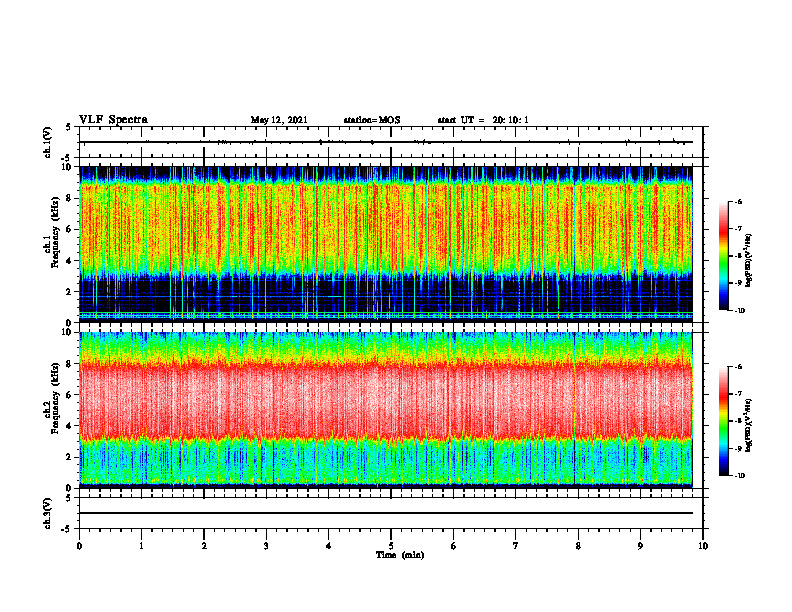Image resolution: width=792 pixels, height=612 pixels.
Task: Click the "ch.1(V)" label of top strip
Action: [48, 142]
